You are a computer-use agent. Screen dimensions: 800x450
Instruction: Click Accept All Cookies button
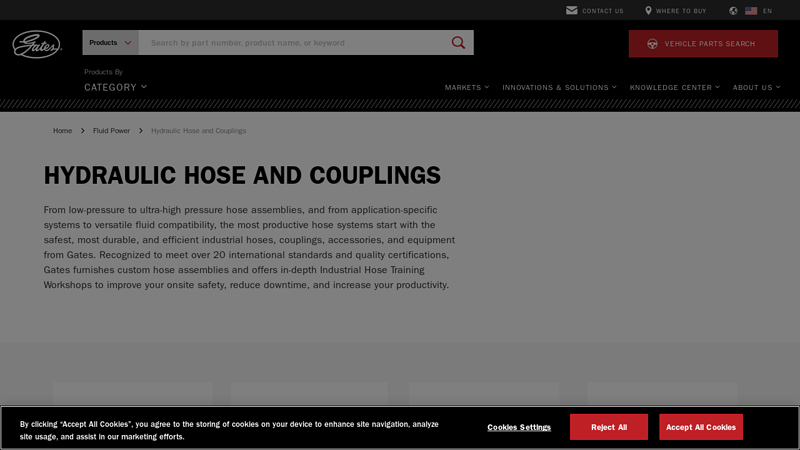pos(701,427)
